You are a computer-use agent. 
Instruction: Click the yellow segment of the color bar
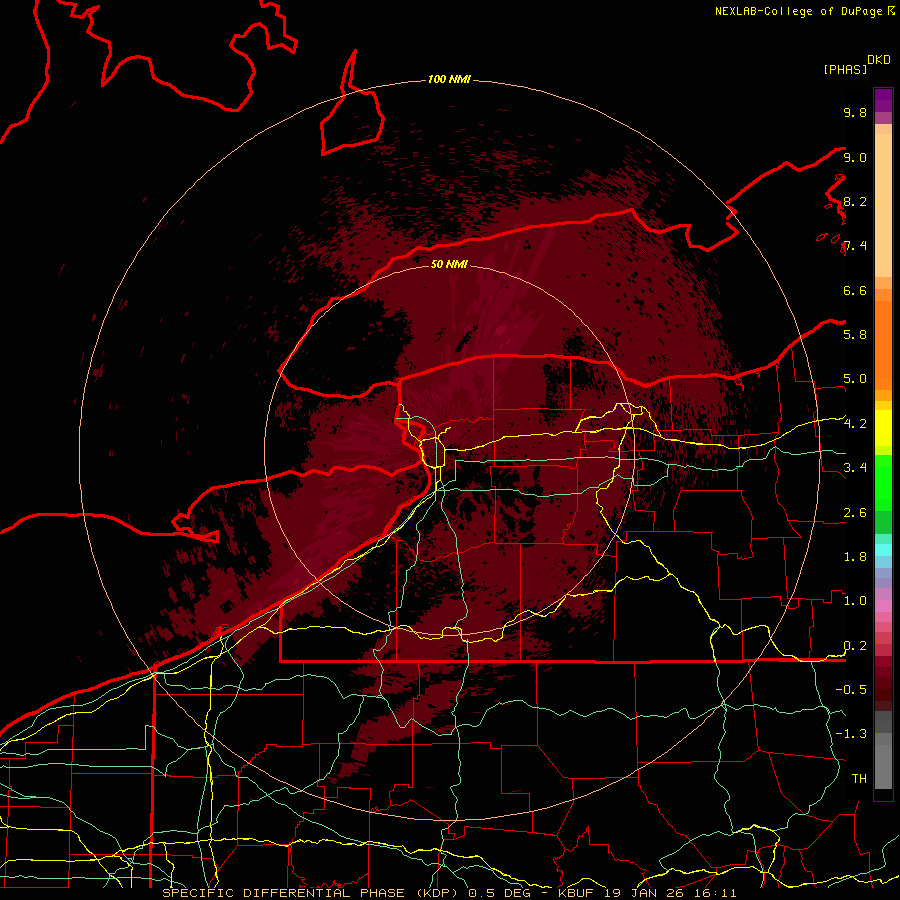pyautogui.click(x=883, y=427)
